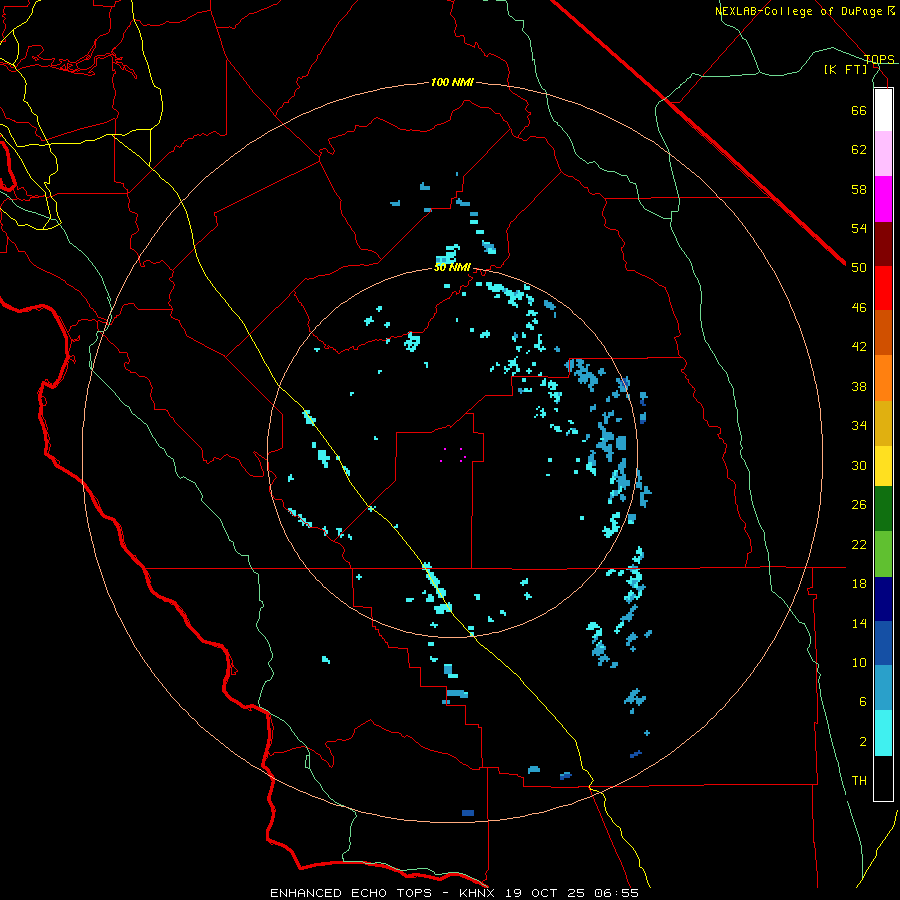Viewport: 900px width, 900px height.
Task: Click the "KHNX" station identifier in the caption
Action: pyautogui.click(x=479, y=893)
